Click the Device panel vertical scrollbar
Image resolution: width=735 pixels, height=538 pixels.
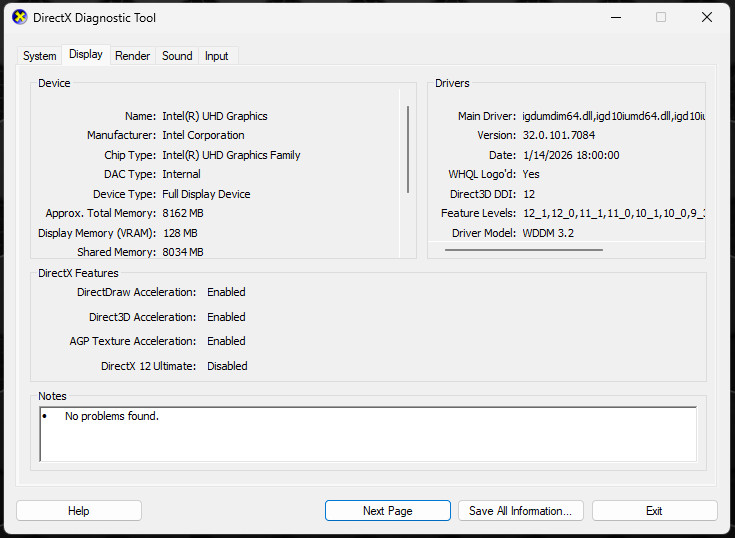408,149
